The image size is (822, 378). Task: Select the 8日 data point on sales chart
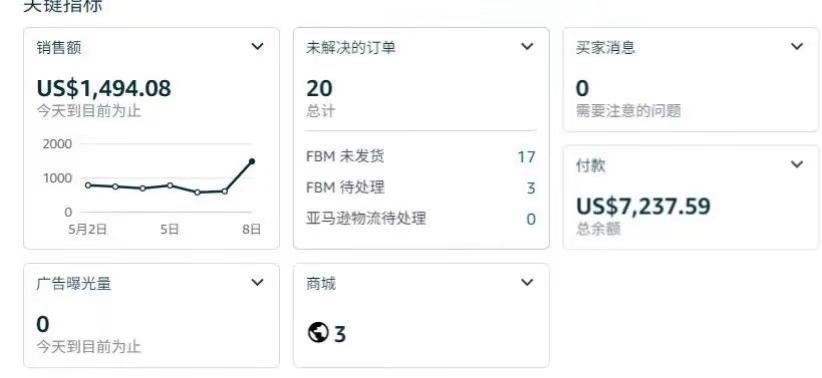[252, 161]
